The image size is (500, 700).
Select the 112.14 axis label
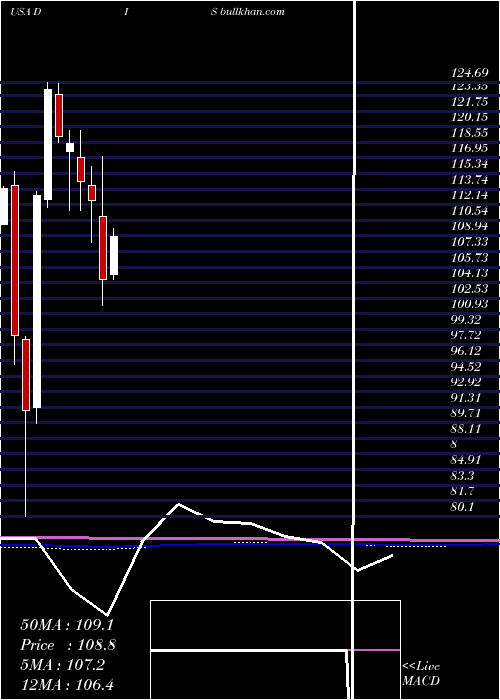pyautogui.click(x=470, y=195)
